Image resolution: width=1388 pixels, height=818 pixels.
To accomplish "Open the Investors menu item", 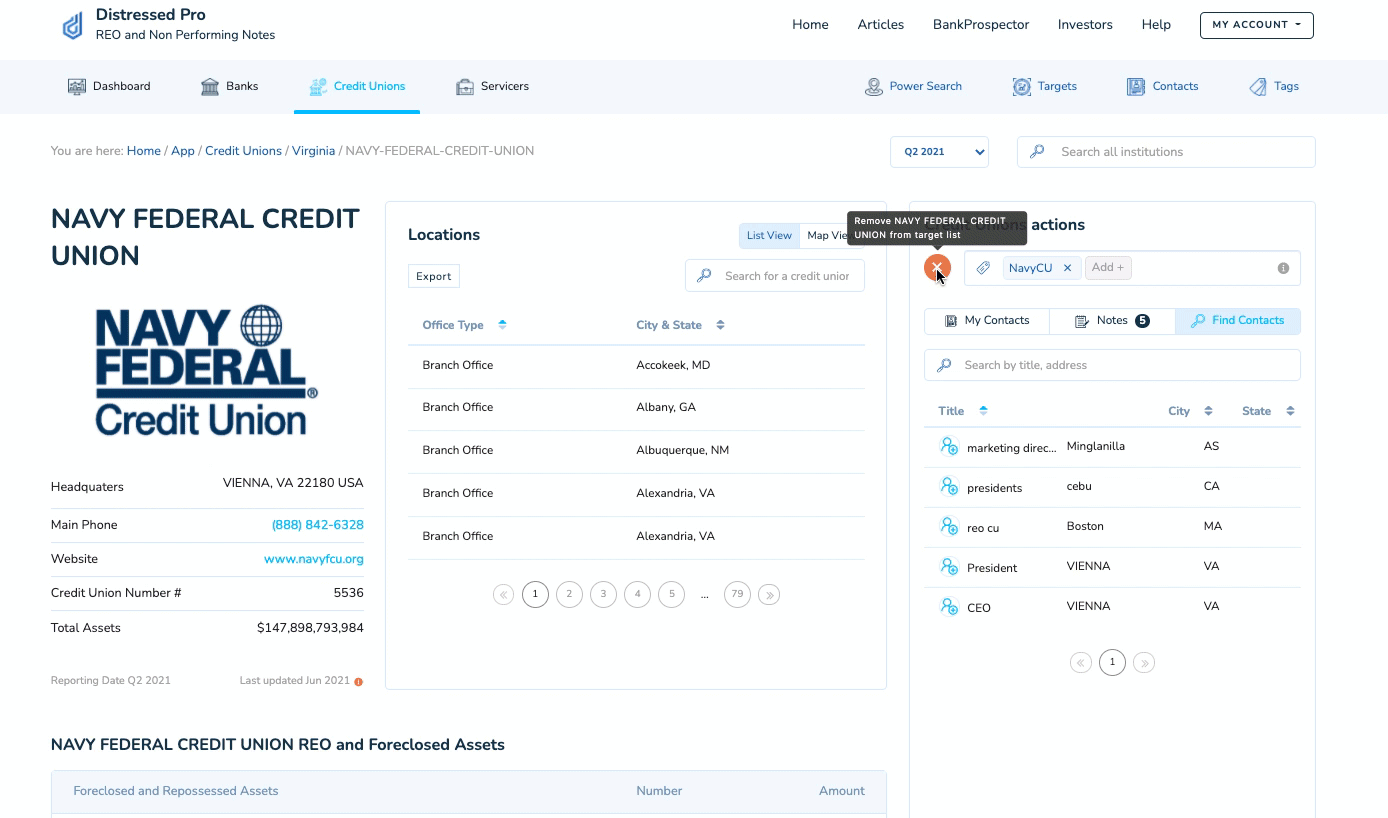I will (x=1085, y=25).
